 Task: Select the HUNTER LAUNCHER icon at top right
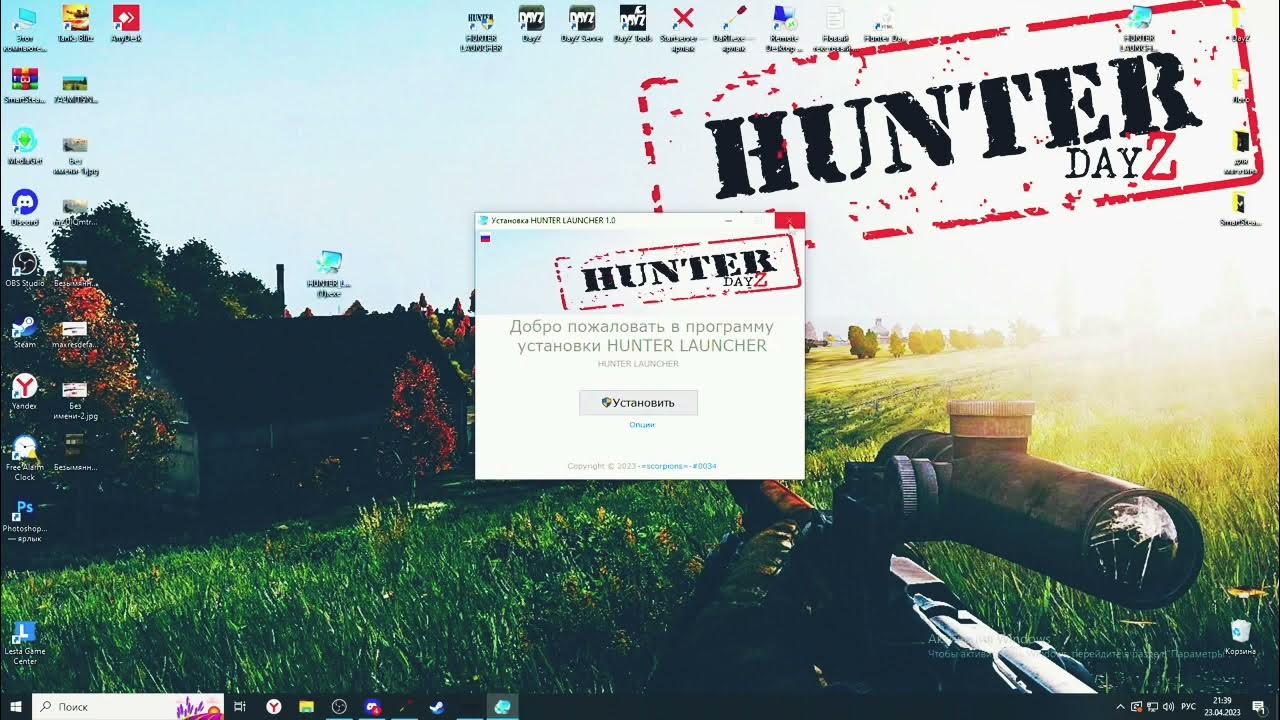1138,27
